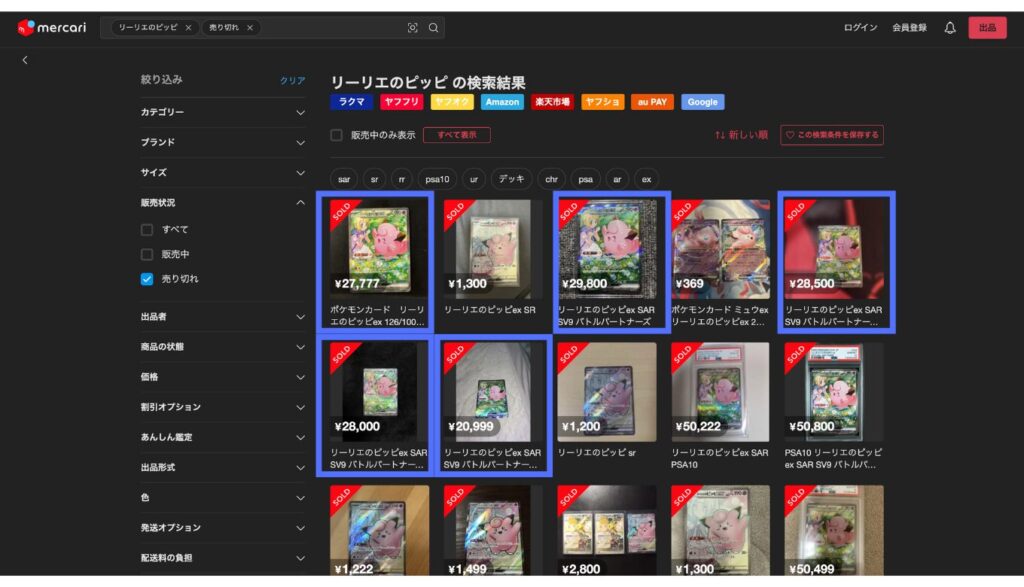Clear filters with クリア
The height and width of the screenshot is (587, 1024).
tap(293, 80)
